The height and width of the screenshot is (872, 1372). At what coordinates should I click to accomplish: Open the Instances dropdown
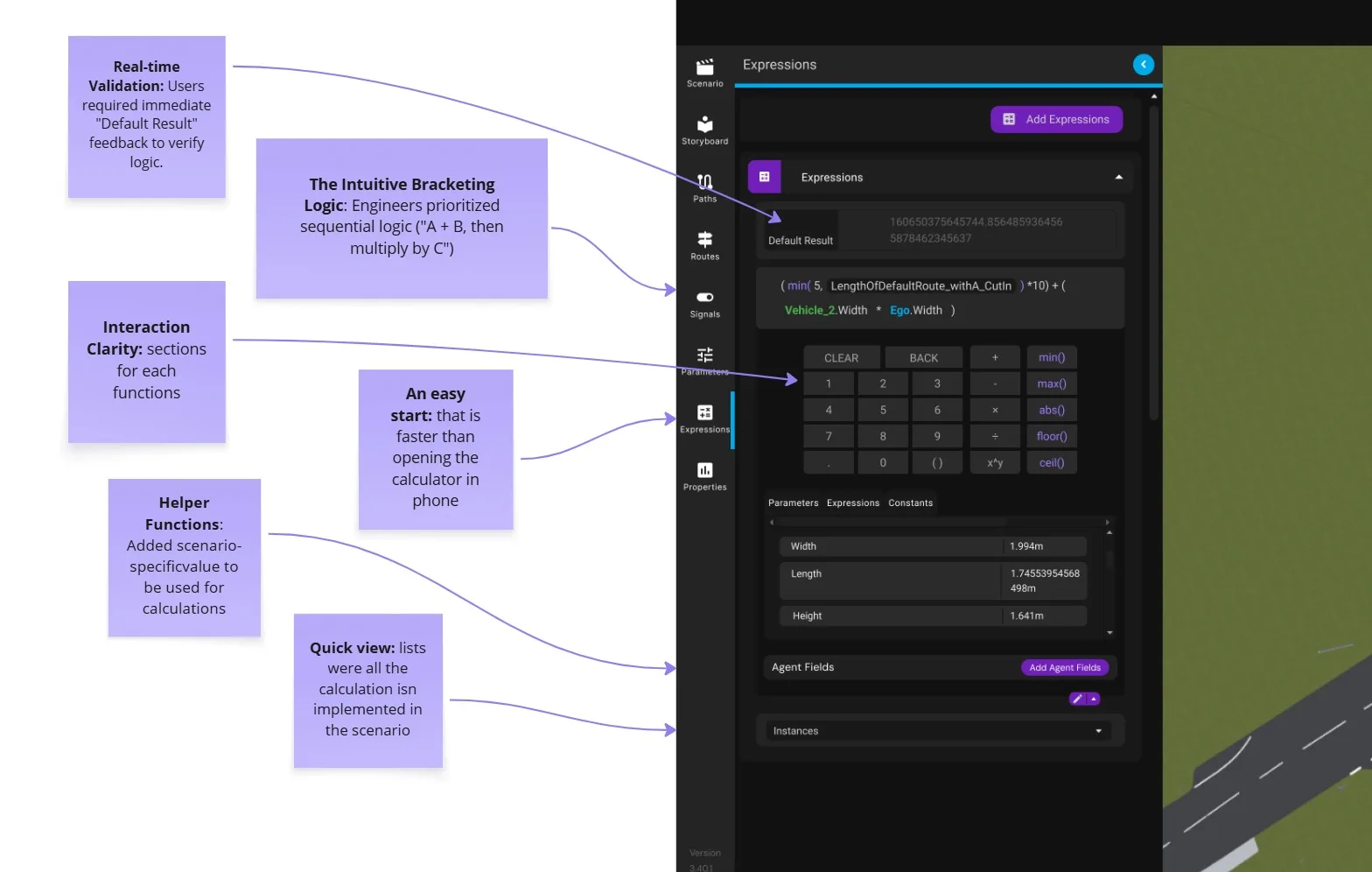coord(938,730)
